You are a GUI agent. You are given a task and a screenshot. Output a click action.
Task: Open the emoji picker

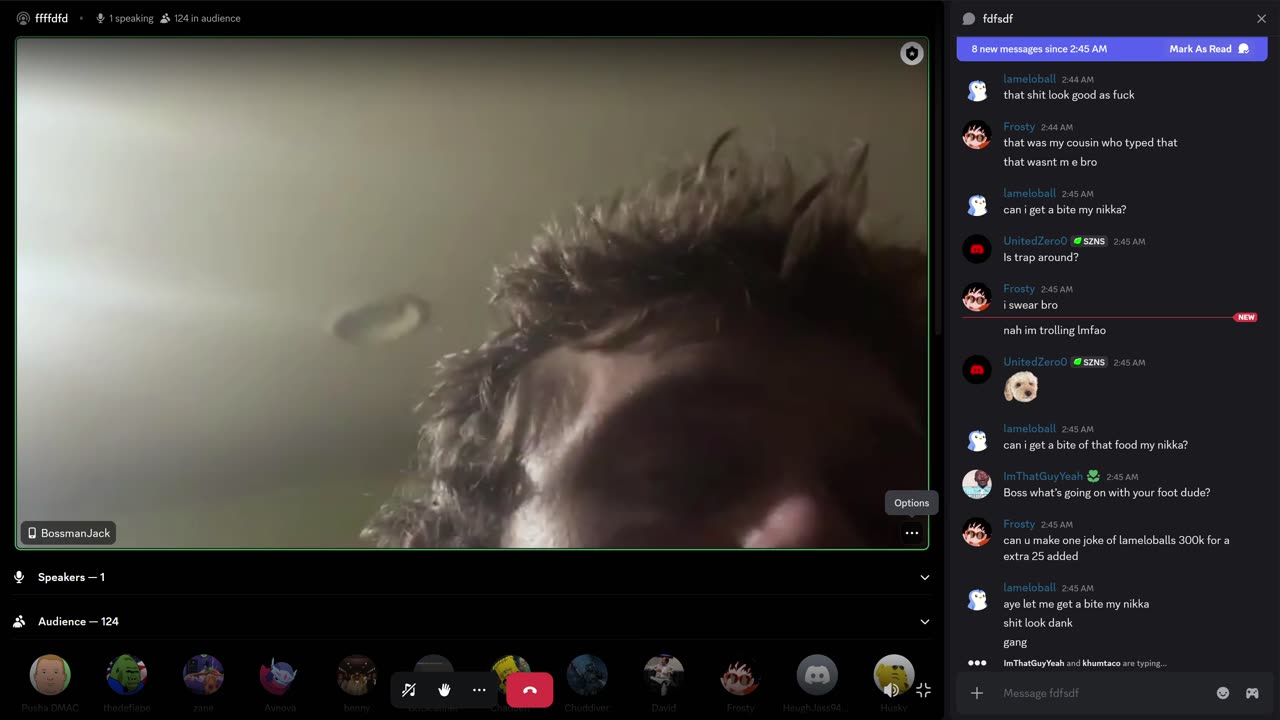pyautogui.click(x=1222, y=693)
